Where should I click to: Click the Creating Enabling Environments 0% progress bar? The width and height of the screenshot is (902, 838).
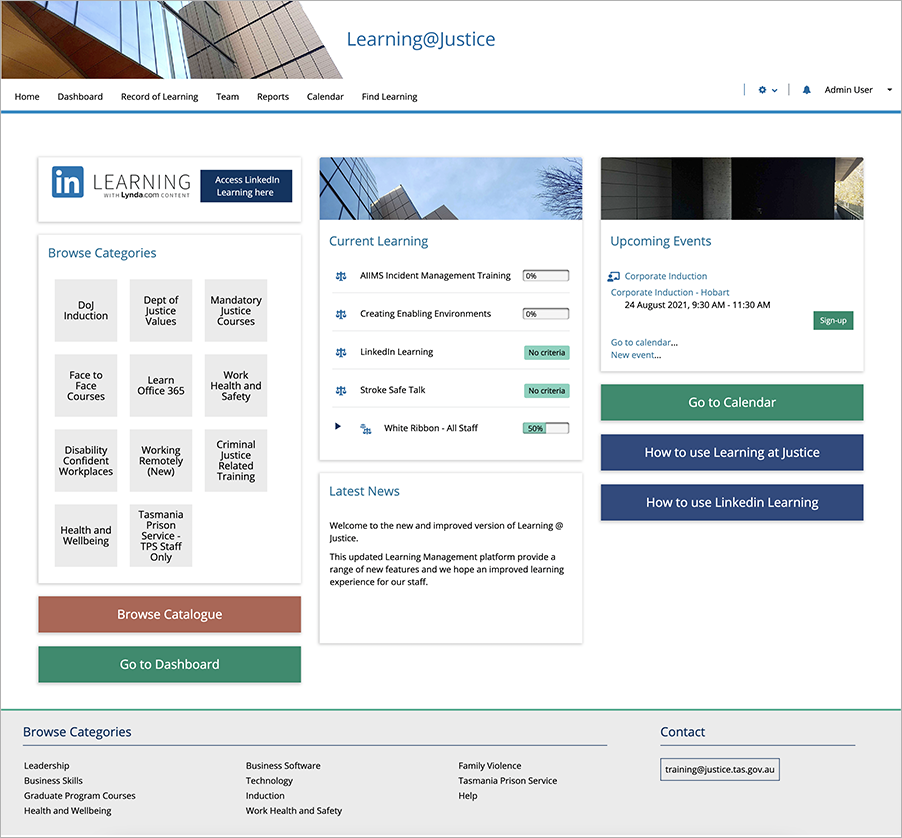pos(546,314)
